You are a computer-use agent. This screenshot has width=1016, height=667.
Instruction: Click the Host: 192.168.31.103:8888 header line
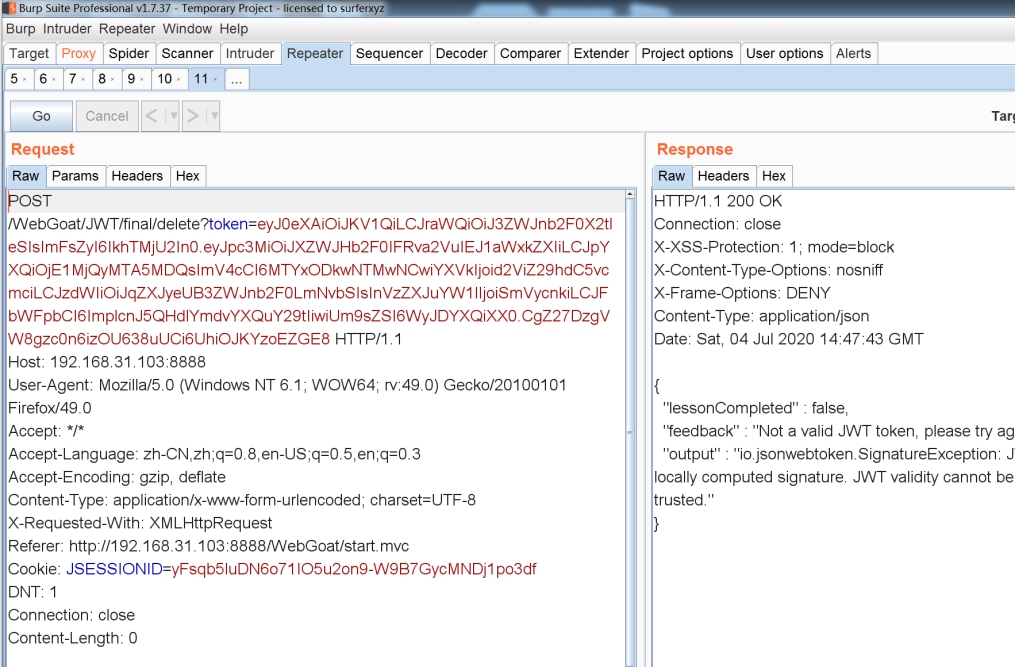coord(107,362)
